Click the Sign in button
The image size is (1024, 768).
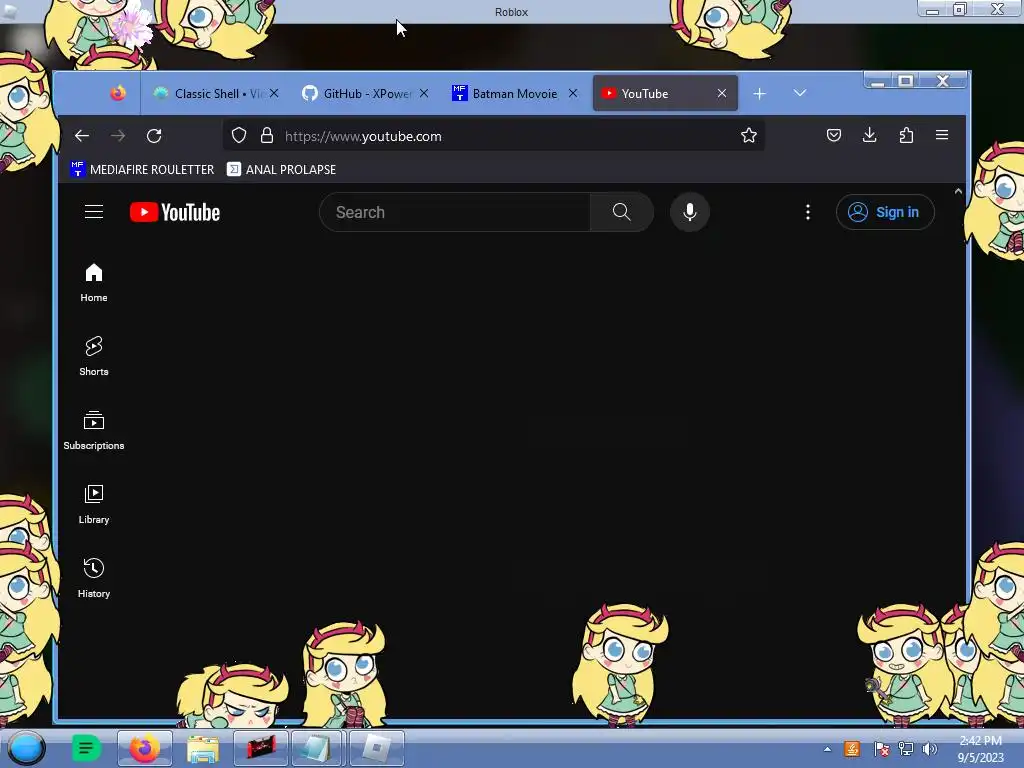(885, 212)
